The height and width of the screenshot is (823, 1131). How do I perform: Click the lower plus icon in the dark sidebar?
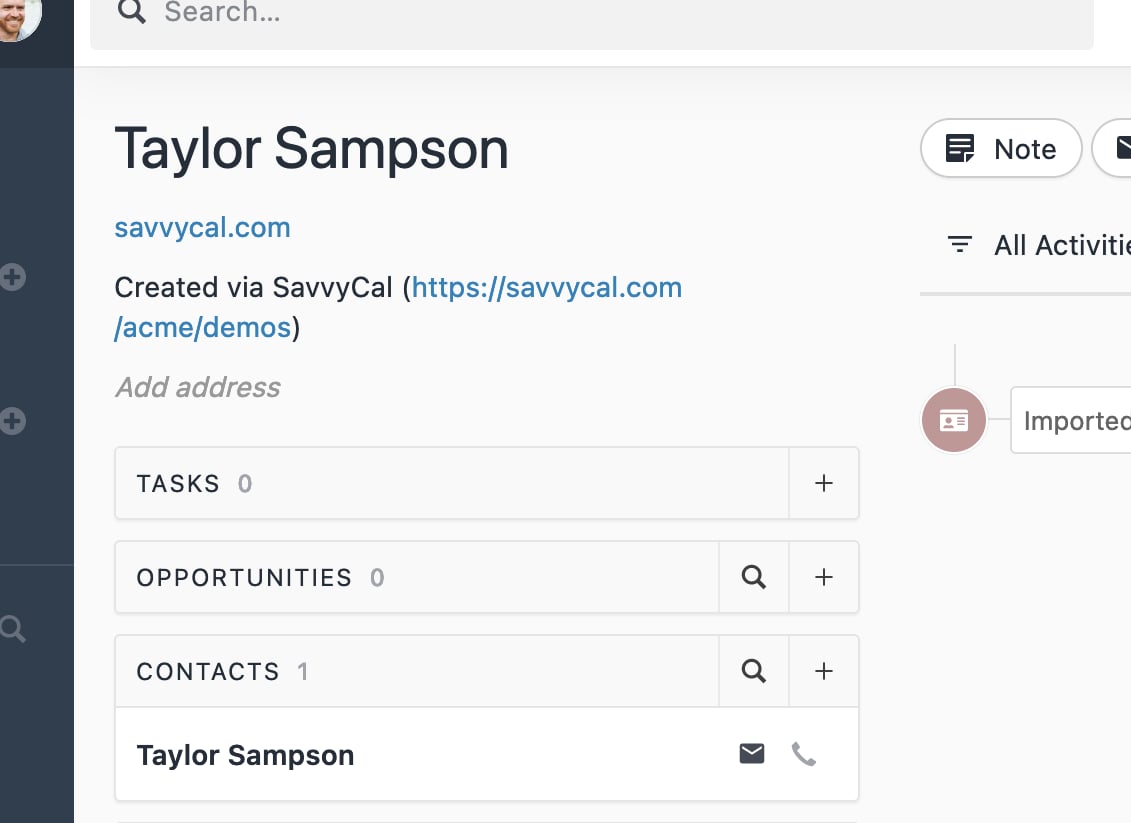13,421
